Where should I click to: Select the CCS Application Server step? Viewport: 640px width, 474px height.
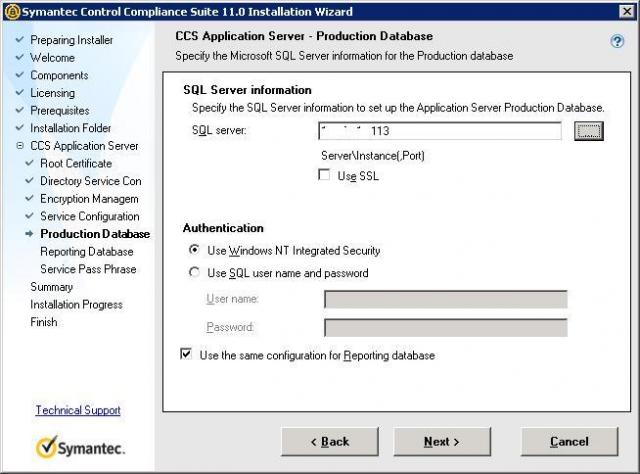84,146
